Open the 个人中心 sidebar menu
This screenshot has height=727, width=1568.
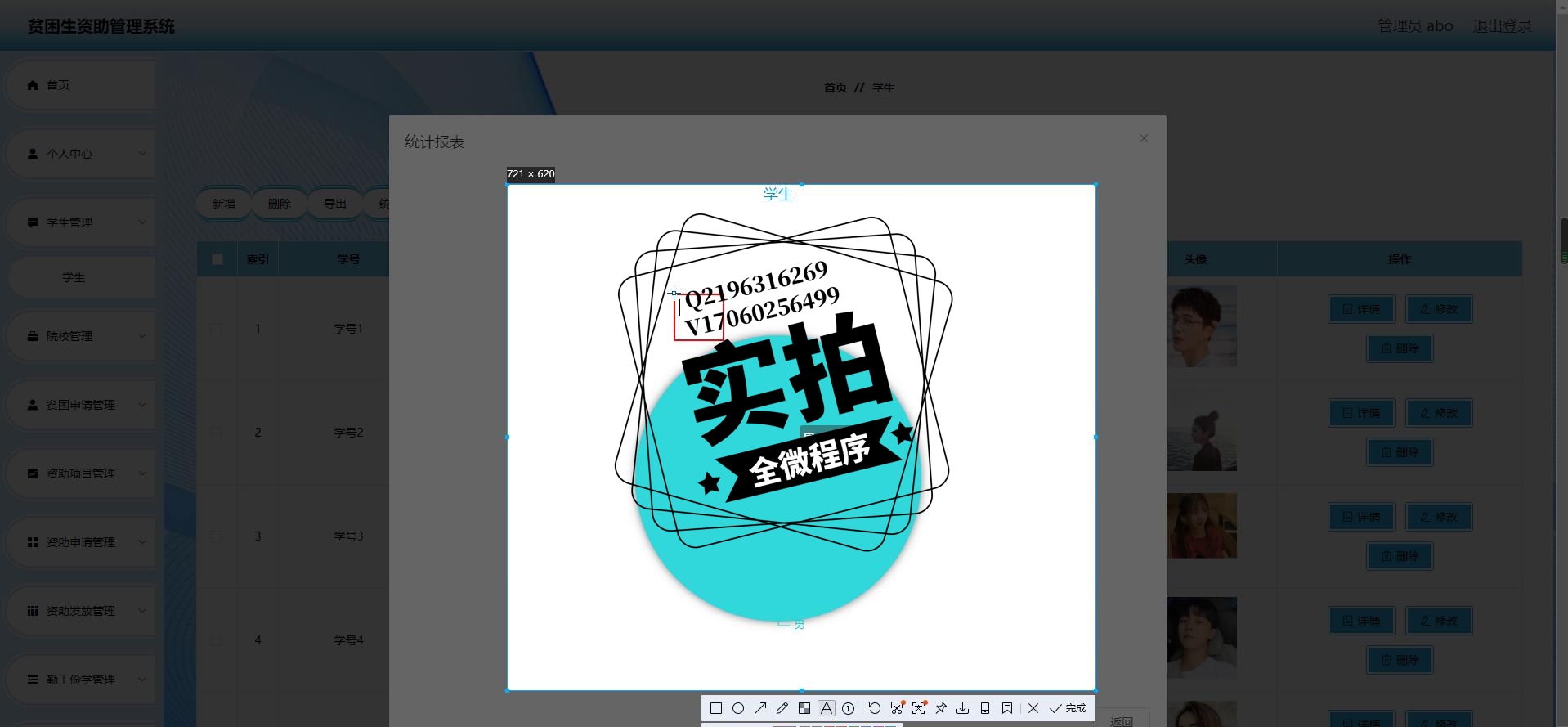[81, 154]
